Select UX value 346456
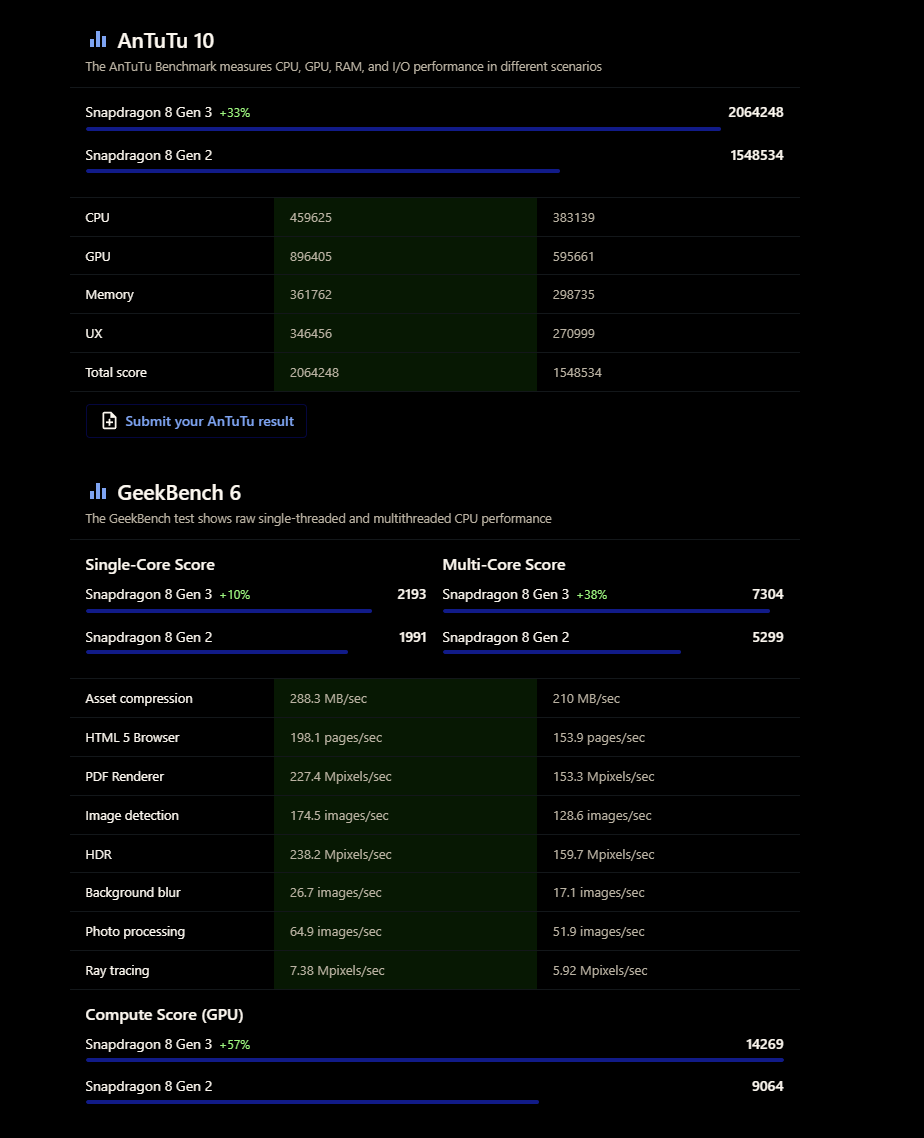The image size is (924, 1138). click(311, 333)
